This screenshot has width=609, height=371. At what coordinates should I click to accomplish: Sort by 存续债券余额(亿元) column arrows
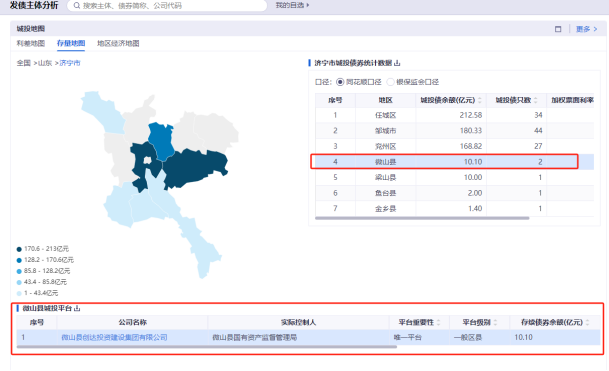pos(587,322)
